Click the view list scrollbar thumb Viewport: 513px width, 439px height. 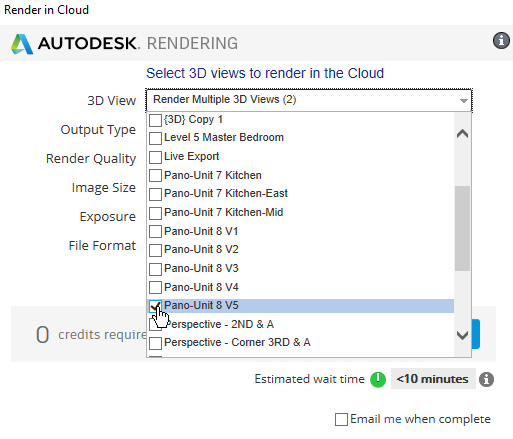point(462,229)
